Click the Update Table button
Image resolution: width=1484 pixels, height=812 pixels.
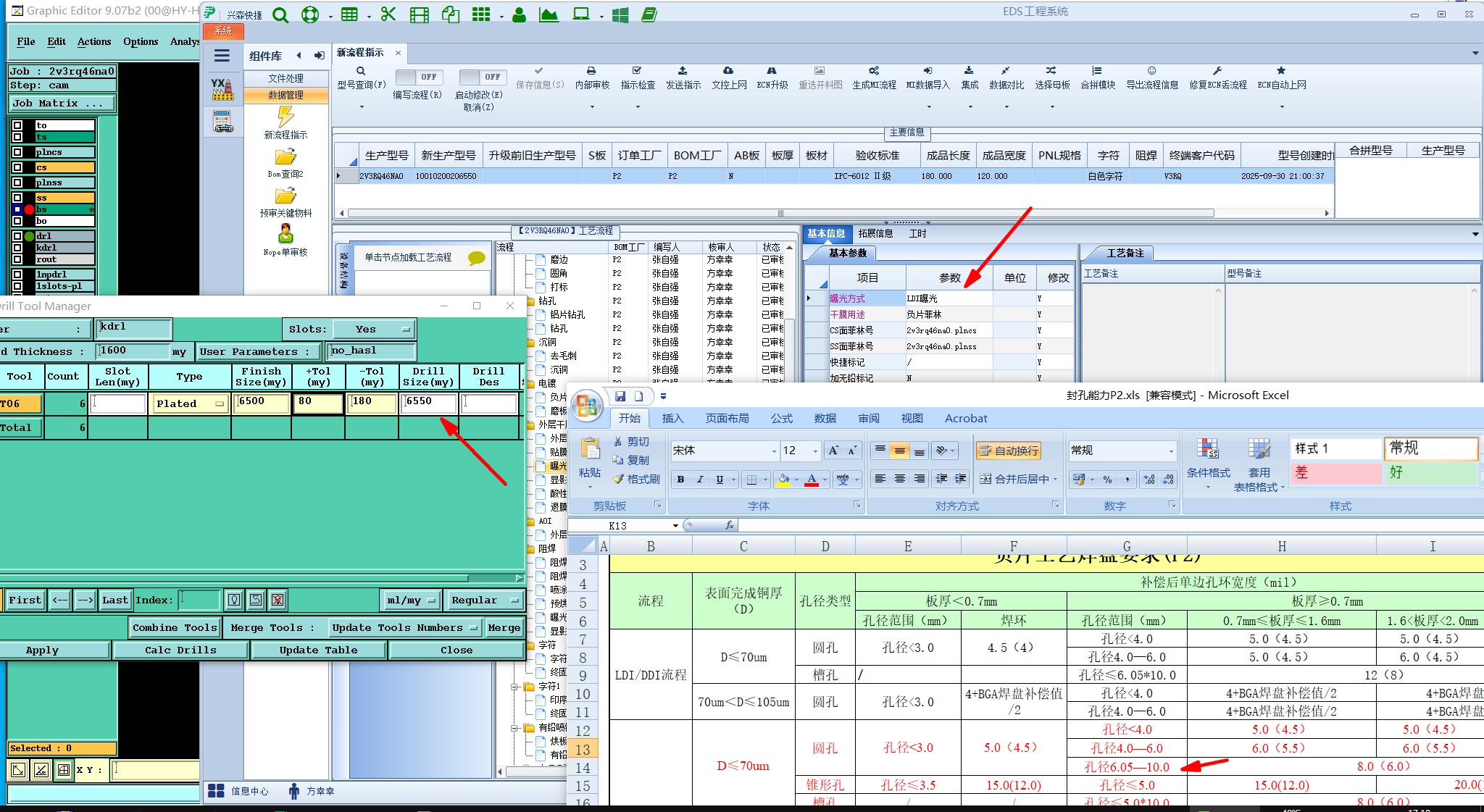coord(318,650)
